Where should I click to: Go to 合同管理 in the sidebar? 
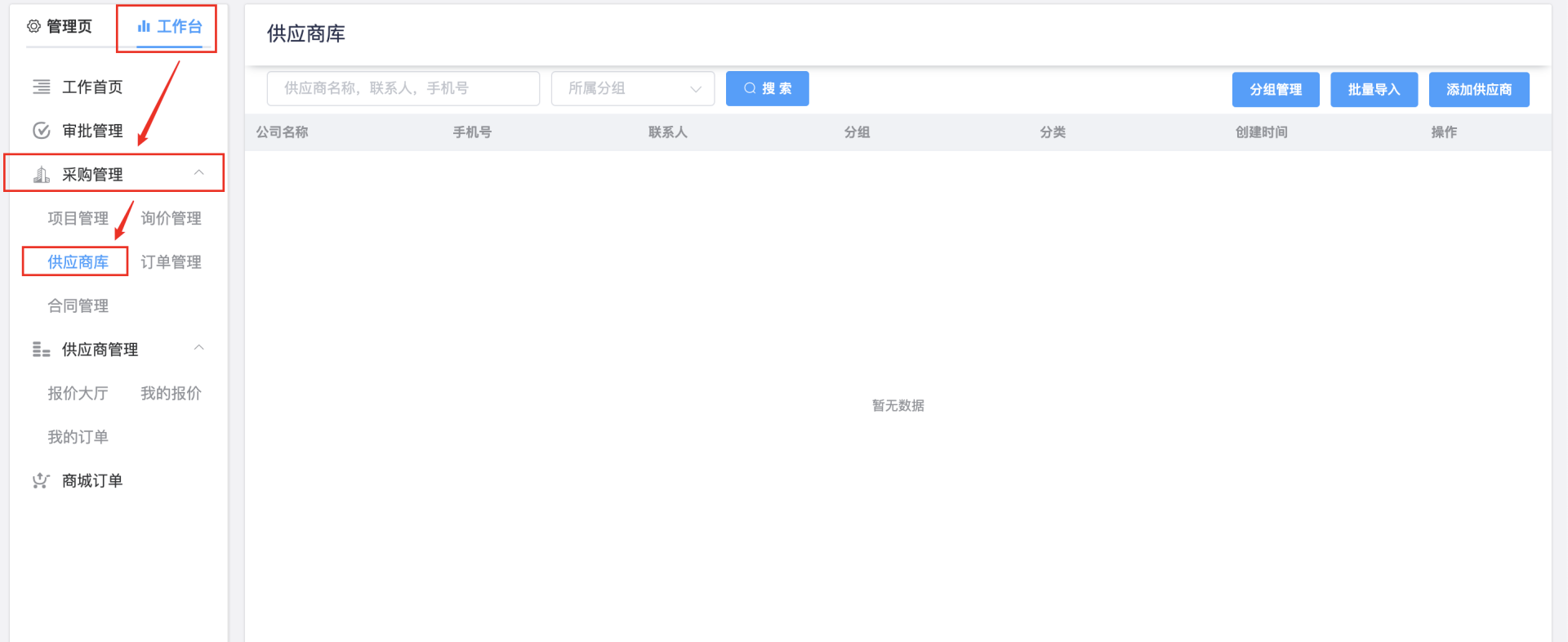(x=78, y=305)
